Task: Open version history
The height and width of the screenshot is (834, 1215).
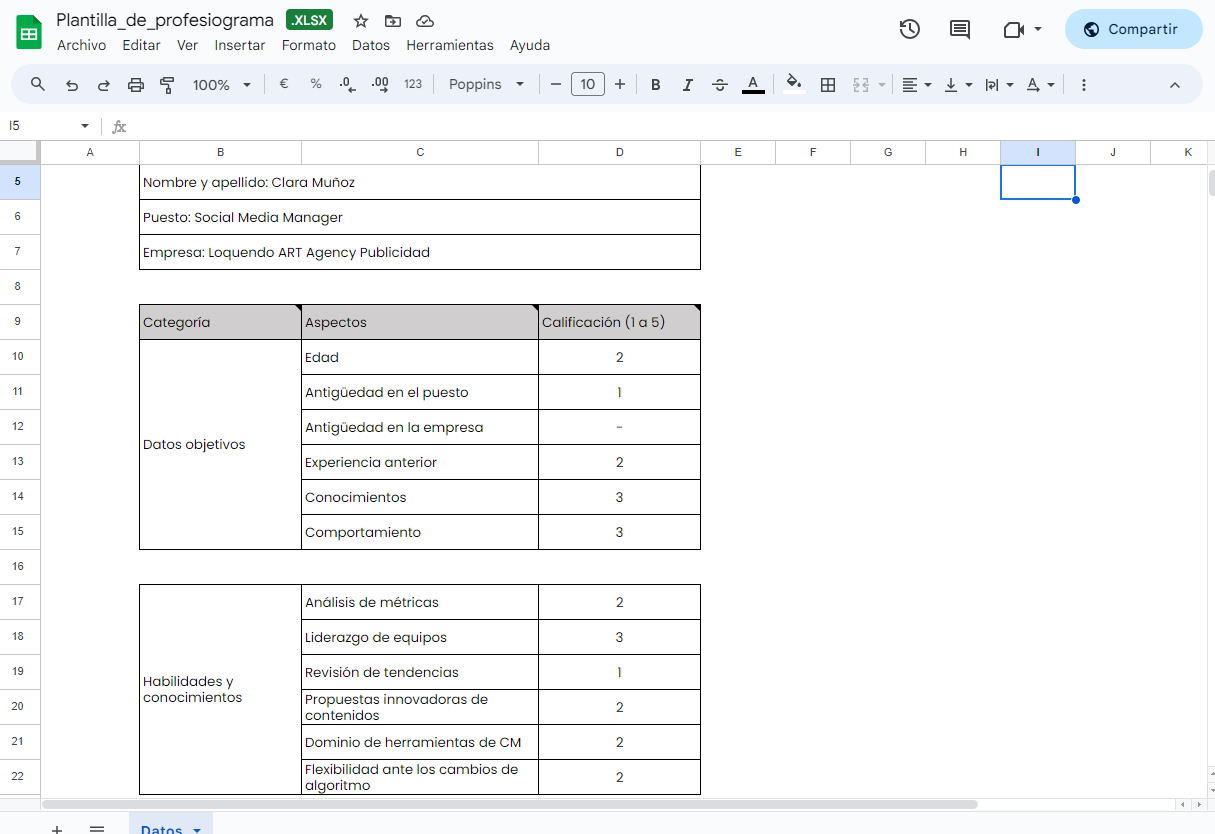Action: tap(909, 29)
